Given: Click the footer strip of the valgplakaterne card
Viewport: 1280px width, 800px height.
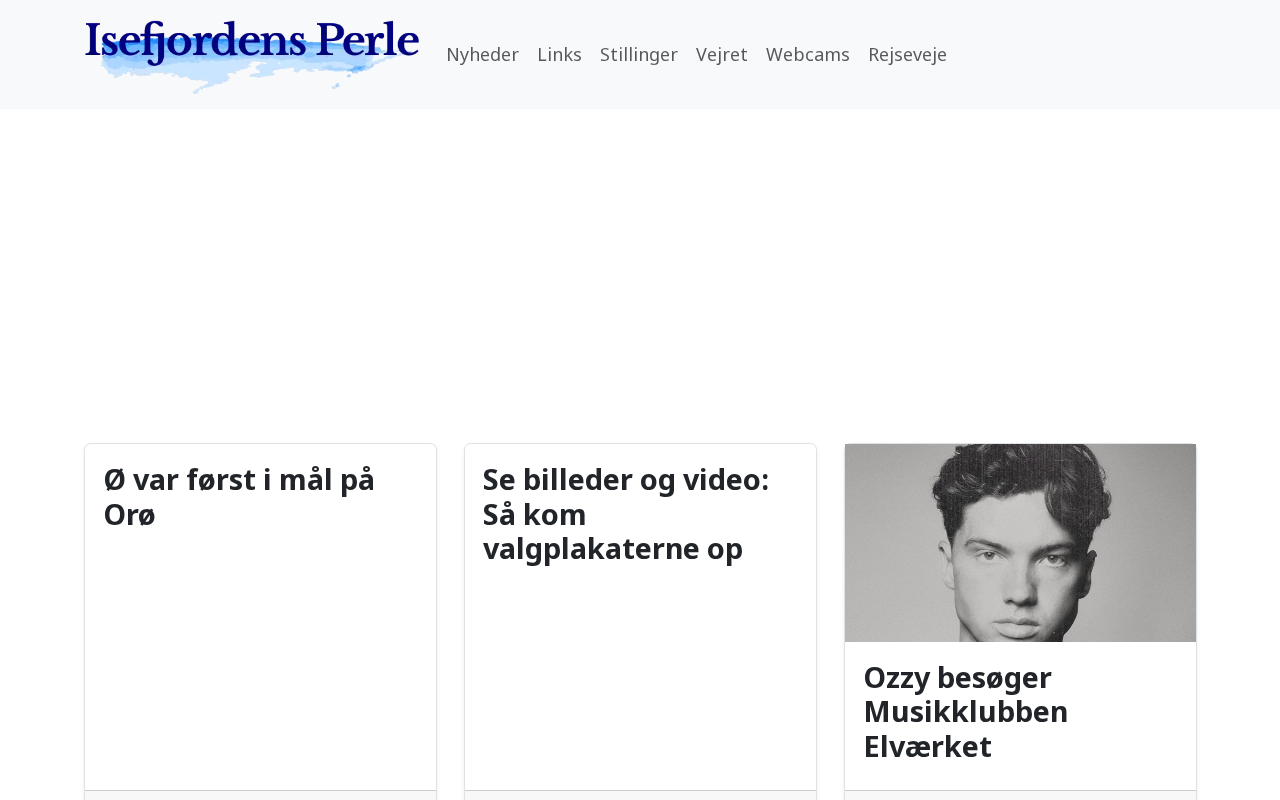Looking at the screenshot, I should click(x=640, y=795).
